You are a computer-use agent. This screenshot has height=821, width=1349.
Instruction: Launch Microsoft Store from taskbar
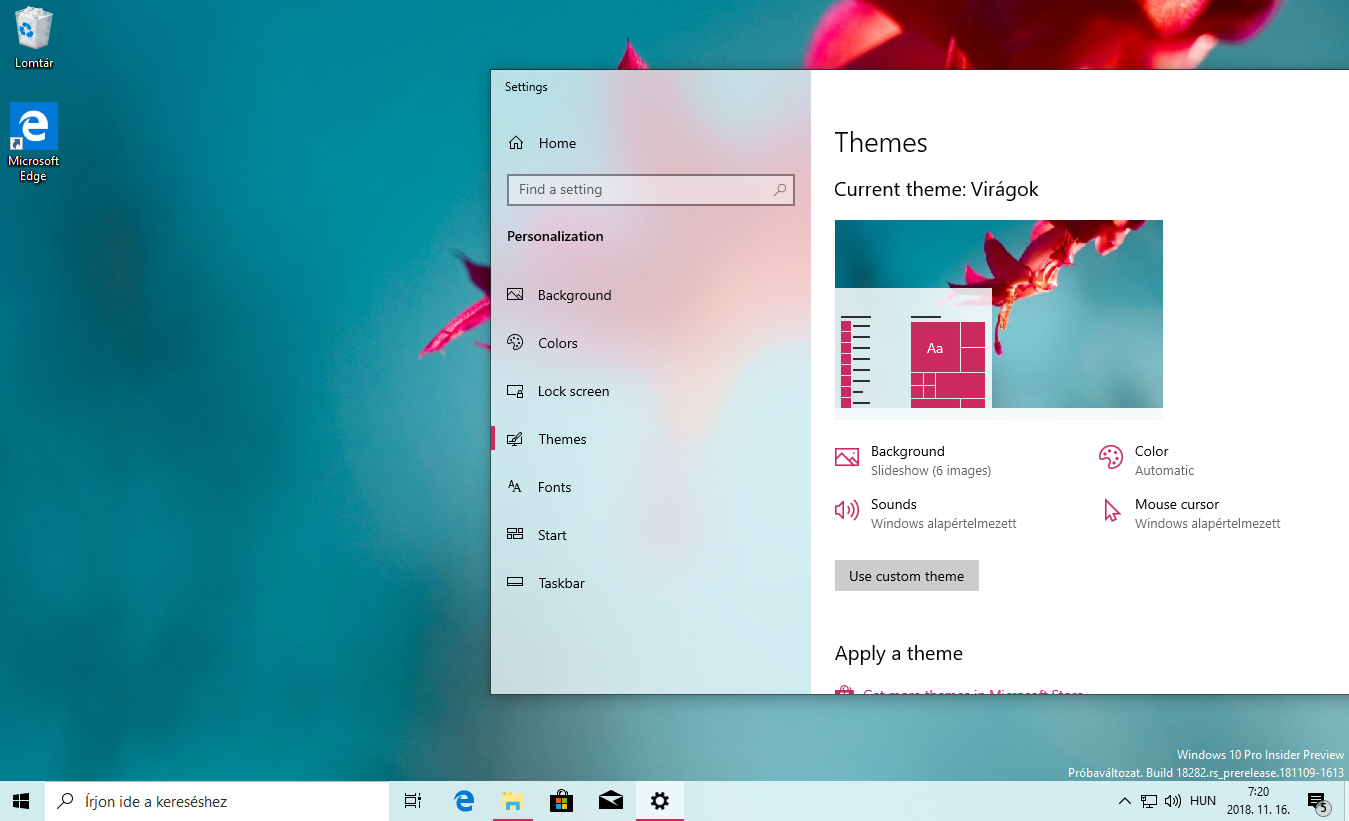pos(561,801)
